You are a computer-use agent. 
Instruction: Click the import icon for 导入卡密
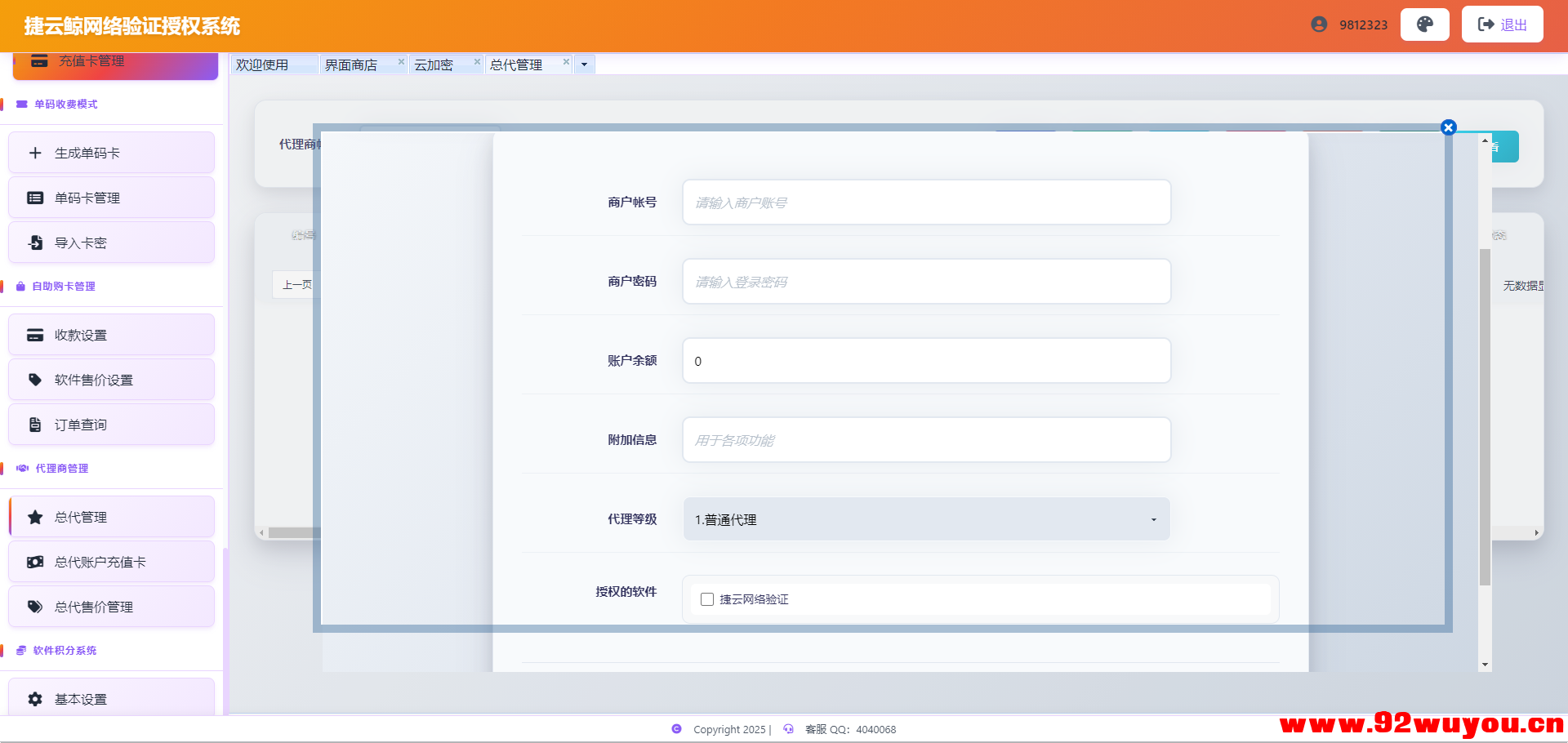(35, 242)
